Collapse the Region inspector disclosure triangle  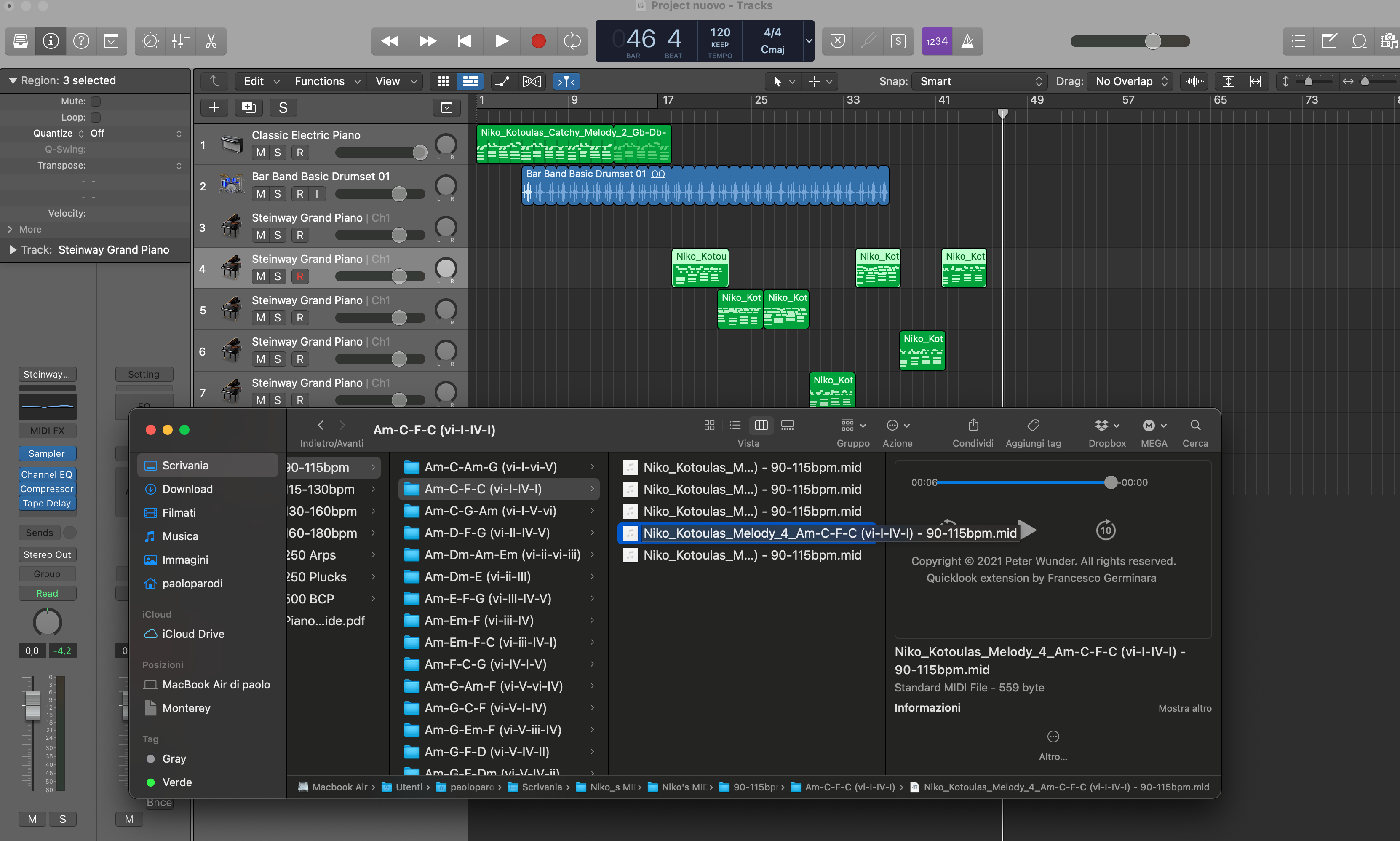[13, 81]
